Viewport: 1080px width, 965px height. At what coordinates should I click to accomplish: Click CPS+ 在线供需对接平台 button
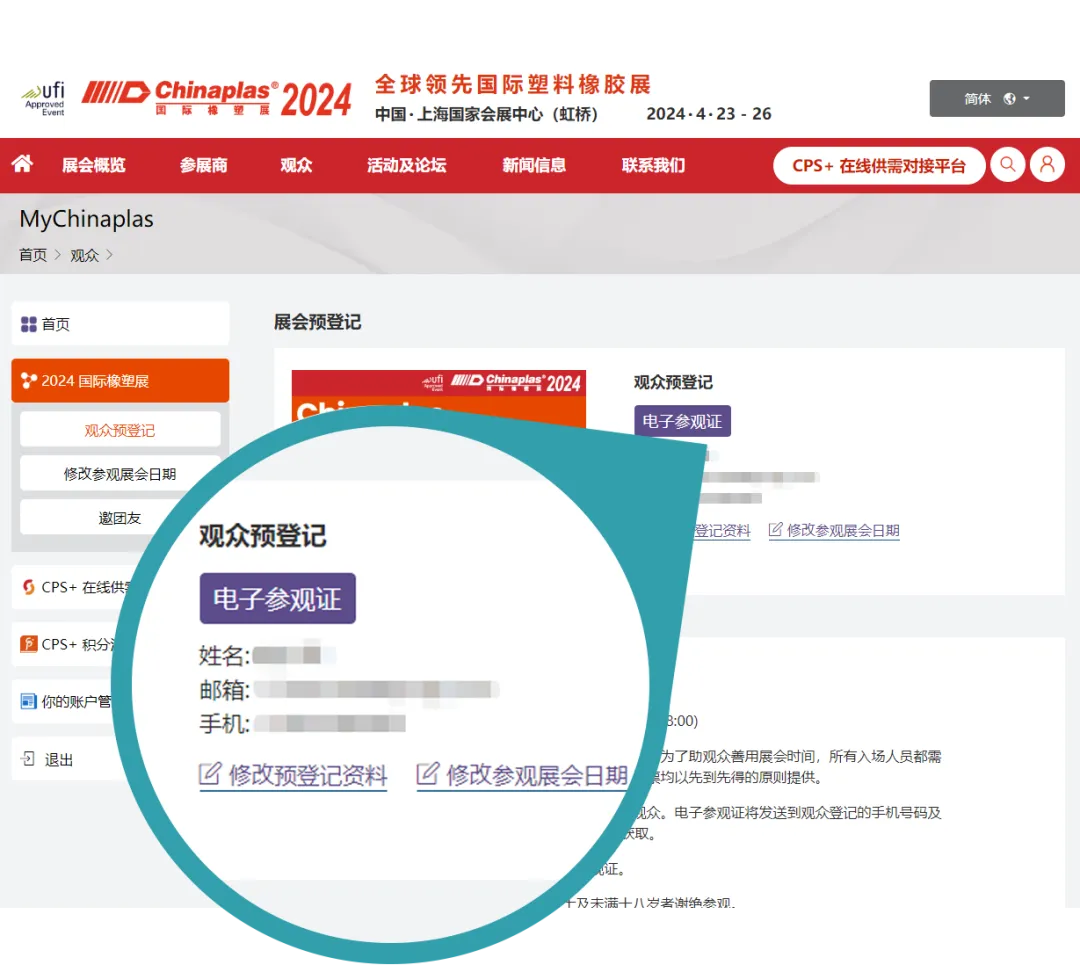[x=879, y=165]
